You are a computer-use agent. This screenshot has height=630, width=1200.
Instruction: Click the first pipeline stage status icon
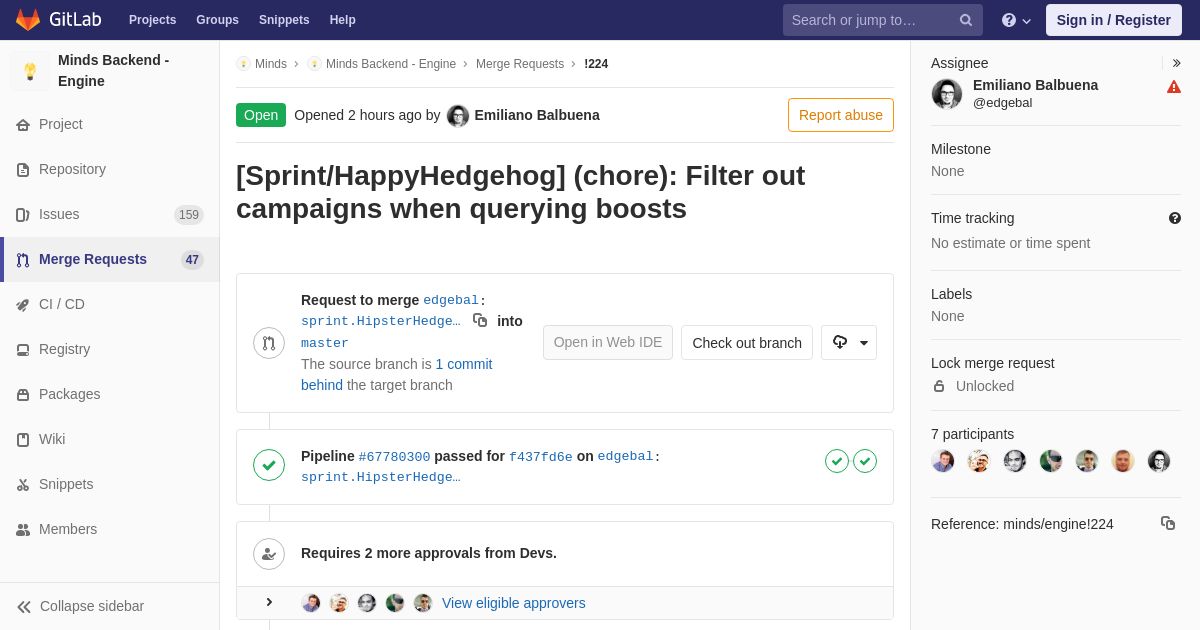tap(837, 461)
